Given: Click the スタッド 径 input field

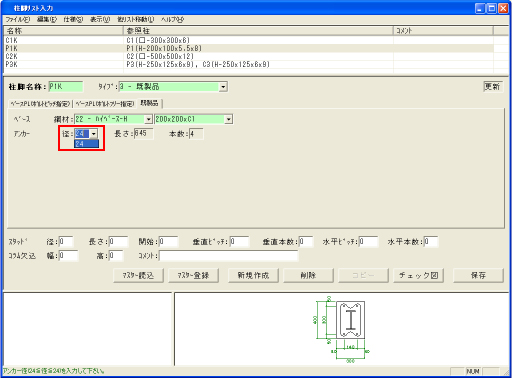Looking at the screenshot, I should pyautogui.click(x=66, y=242).
